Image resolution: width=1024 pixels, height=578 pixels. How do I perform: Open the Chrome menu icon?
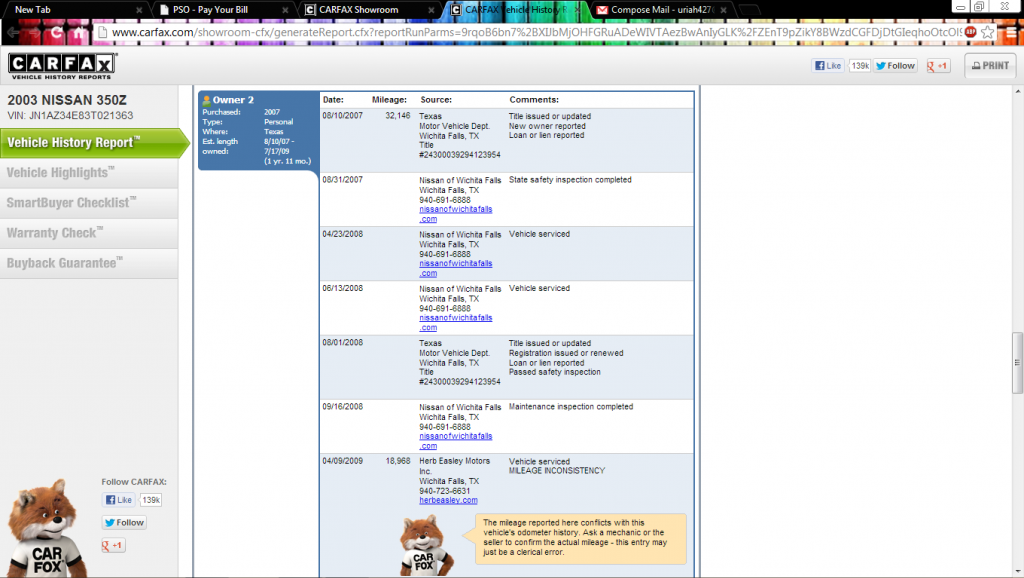pos(1011,32)
